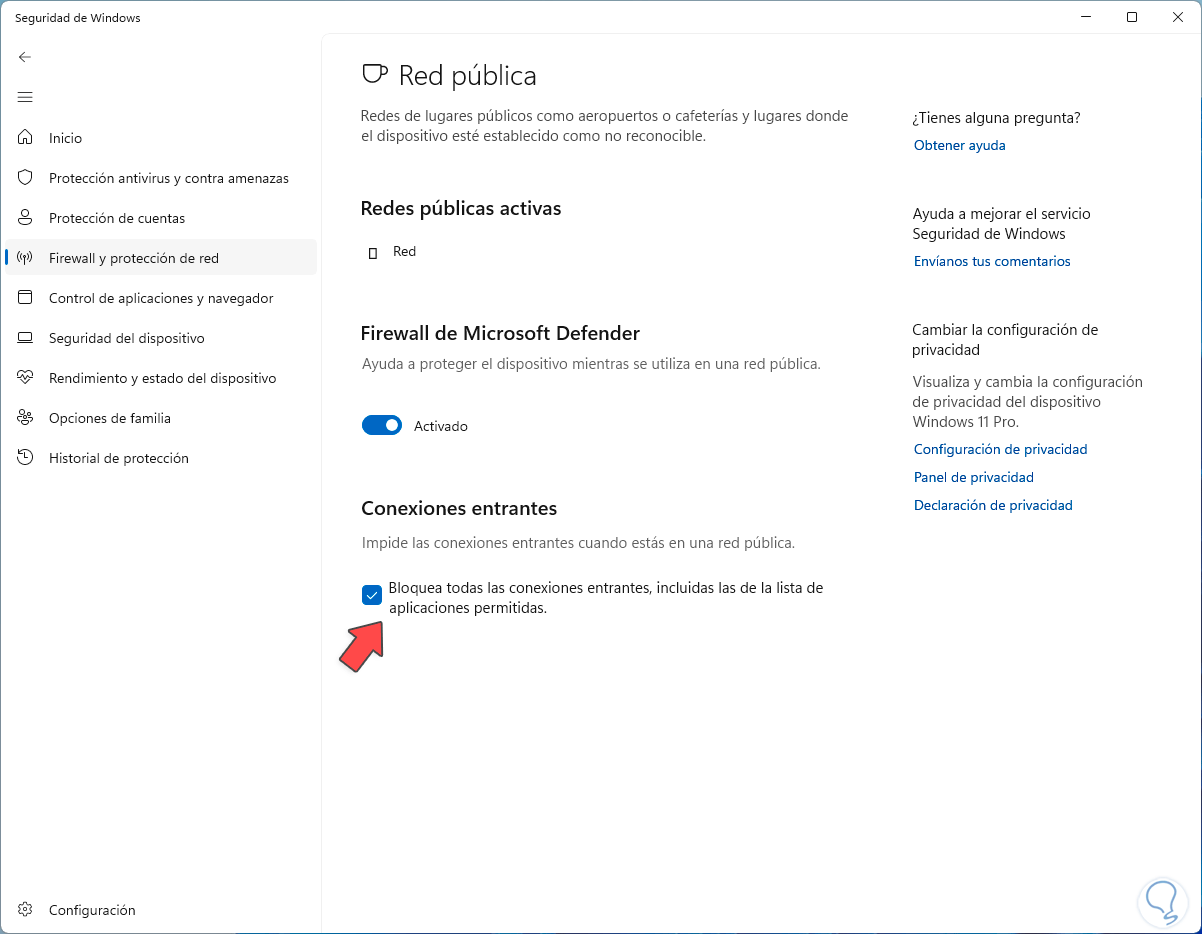Click the ¿Tienes alguna pregunta? text

(x=996, y=117)
